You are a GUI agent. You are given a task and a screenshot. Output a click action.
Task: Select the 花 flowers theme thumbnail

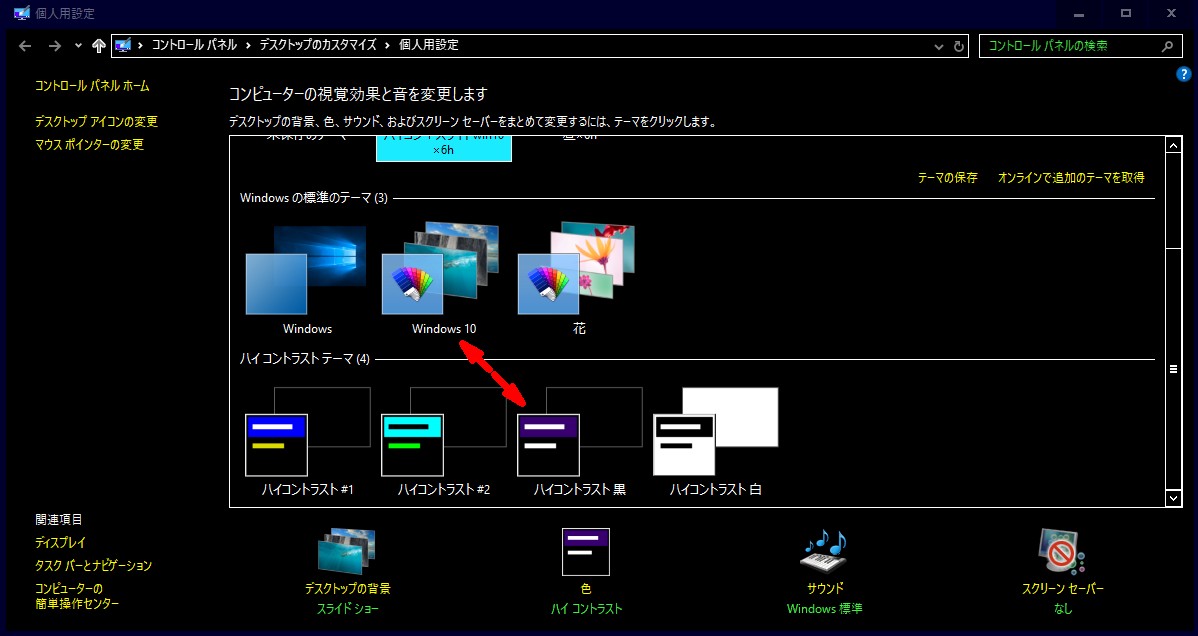tap(577, 268)
